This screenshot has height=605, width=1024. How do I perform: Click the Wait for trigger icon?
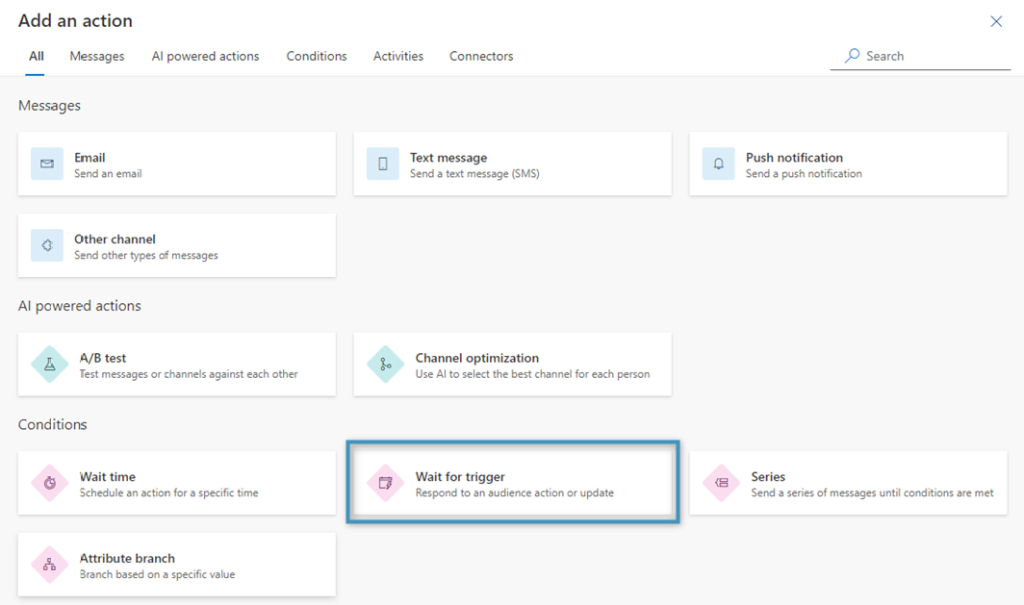pyautogui.click(x=385, y=483)
